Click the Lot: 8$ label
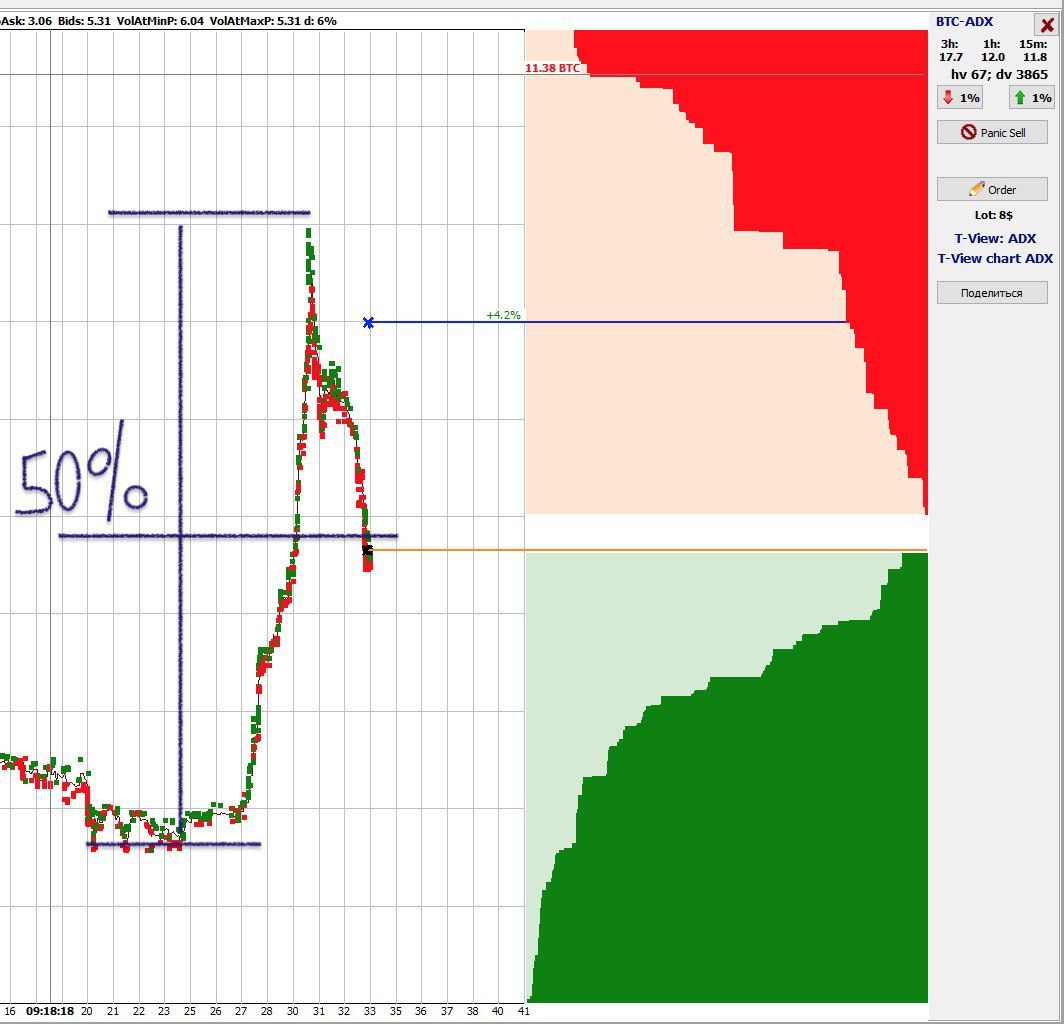 pos(993,215)
